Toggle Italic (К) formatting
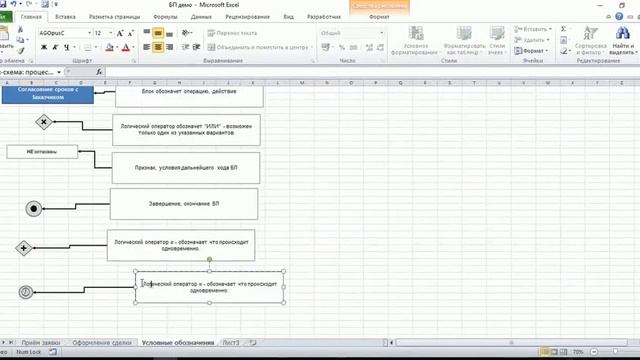 tap(55, 47)
